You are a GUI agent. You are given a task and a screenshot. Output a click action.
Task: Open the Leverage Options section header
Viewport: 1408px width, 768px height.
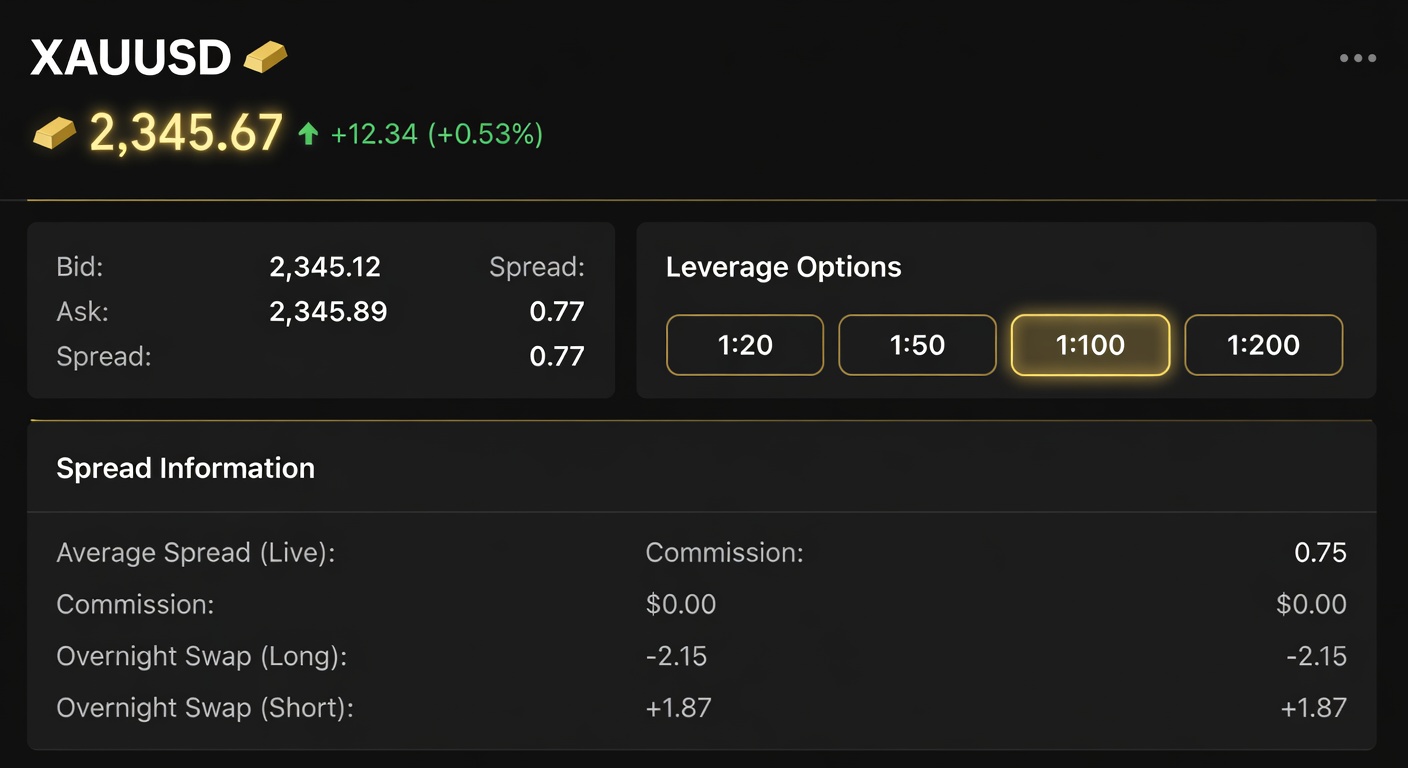[783, 267]
